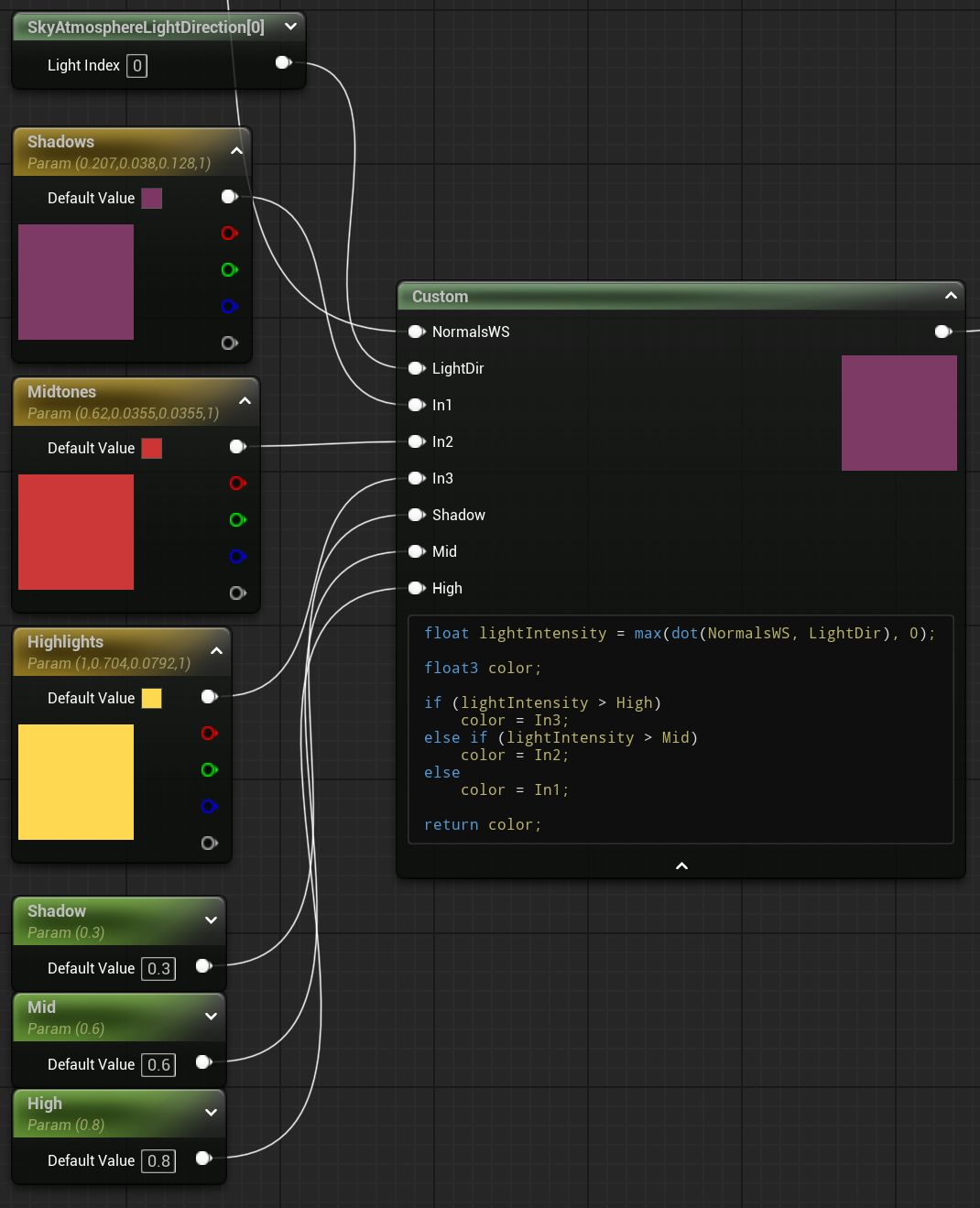
Task: Collapse the Highlights node preview
Action: coord(216,651)
